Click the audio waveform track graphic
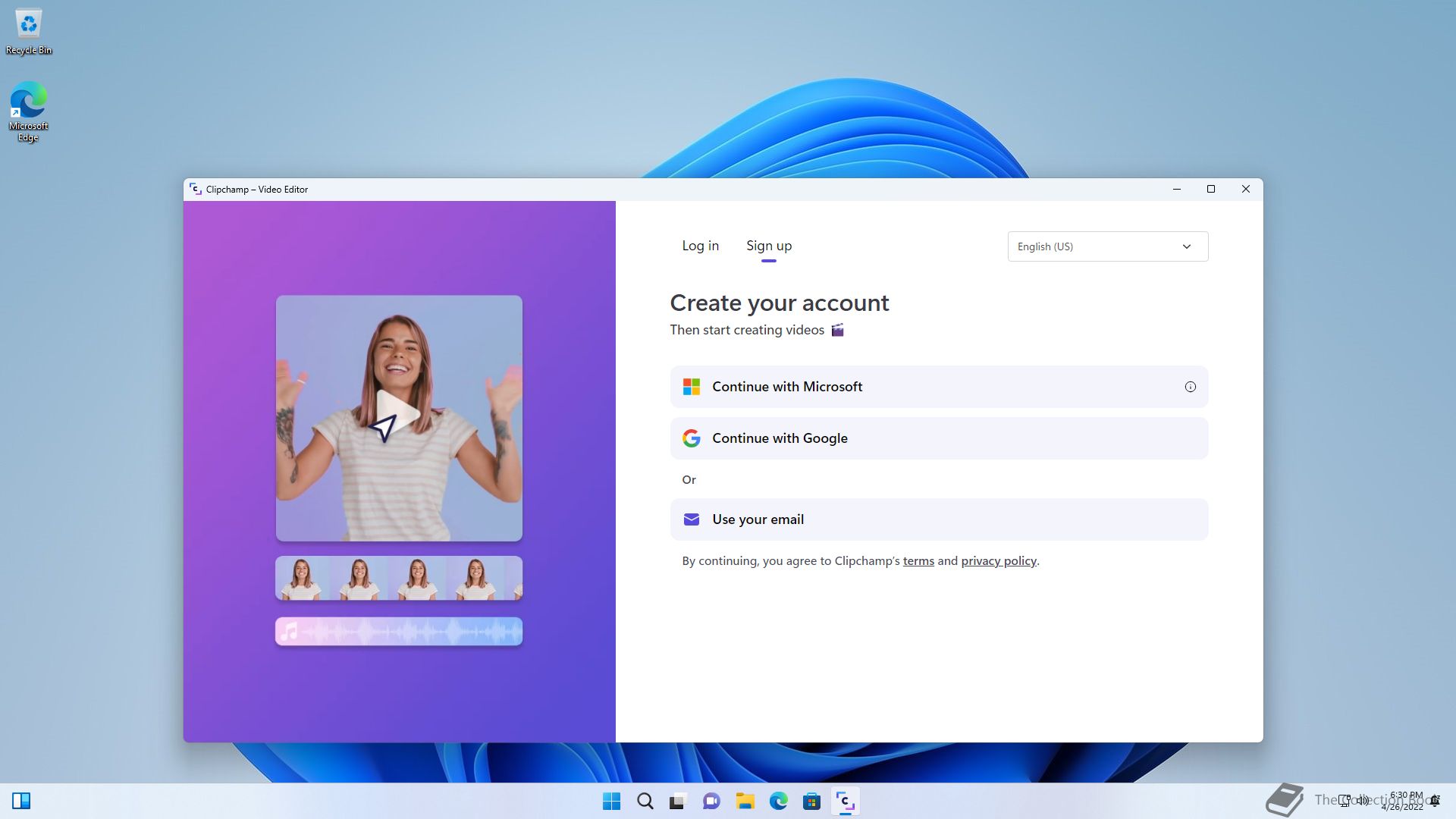This screenshot has height=819, width=1456. click(399, 631)
